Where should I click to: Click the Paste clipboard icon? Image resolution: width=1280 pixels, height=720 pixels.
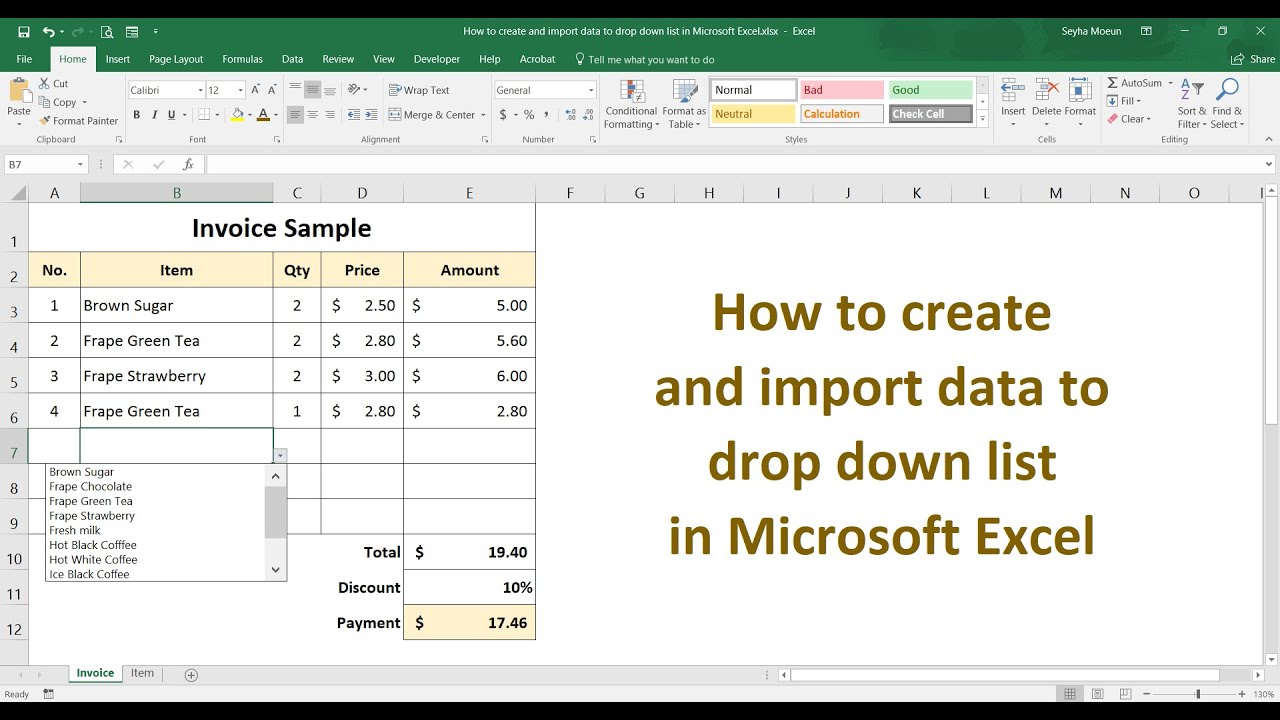tap(19, 92)
